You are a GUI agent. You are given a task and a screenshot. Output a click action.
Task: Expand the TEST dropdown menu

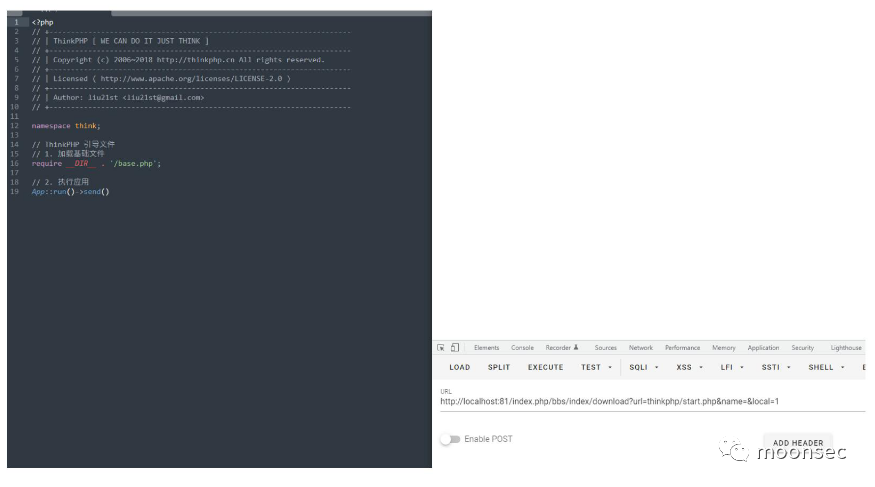[x=597, y=367]
